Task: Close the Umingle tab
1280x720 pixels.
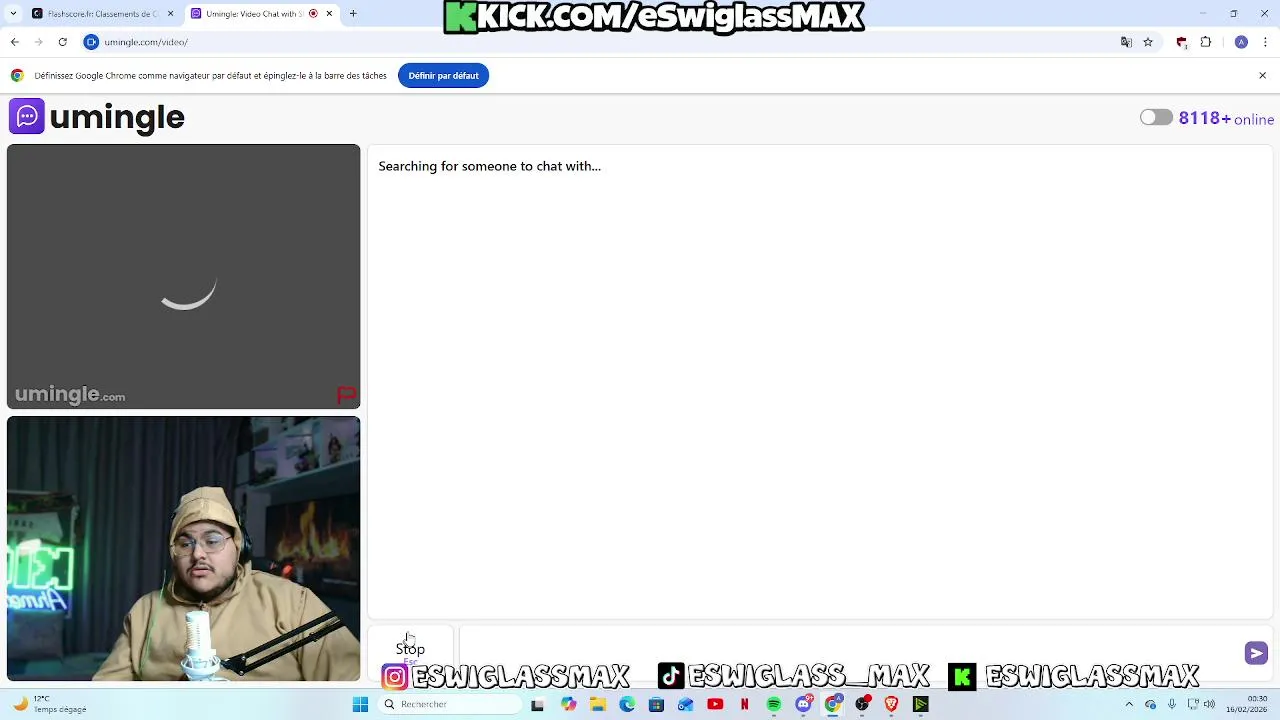Action: click(329, 14)
